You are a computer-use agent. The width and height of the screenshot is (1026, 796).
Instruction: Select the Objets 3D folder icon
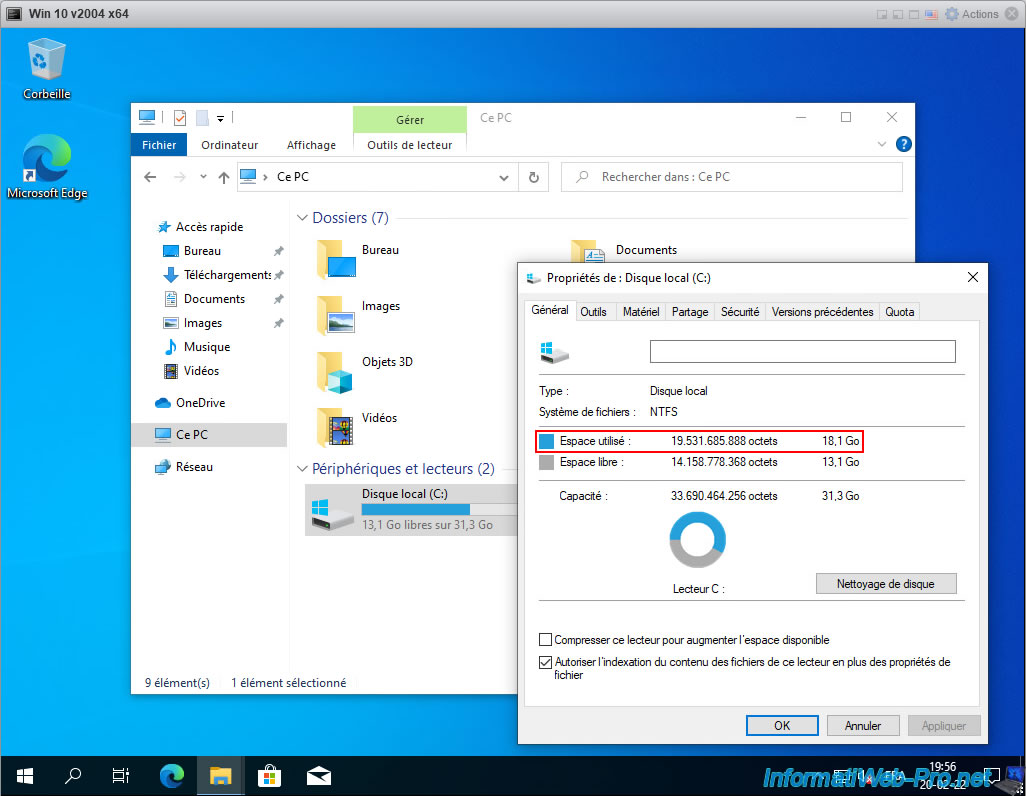pyautogui.click(x=336, y=372)
